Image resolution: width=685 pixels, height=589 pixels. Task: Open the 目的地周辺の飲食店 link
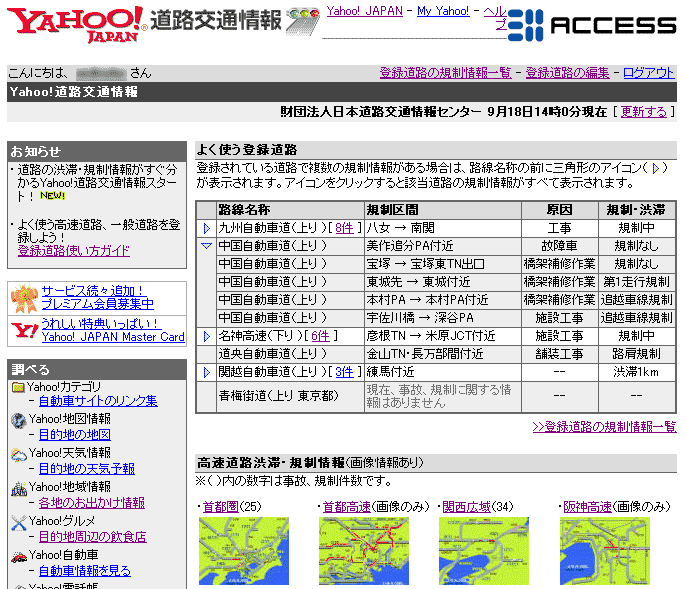92,537
